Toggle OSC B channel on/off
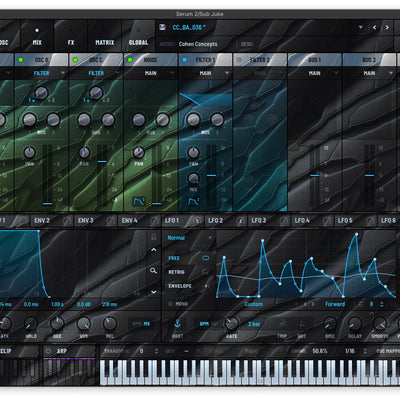This screenshot has width=400, height=400. click(x=21, y=60)
